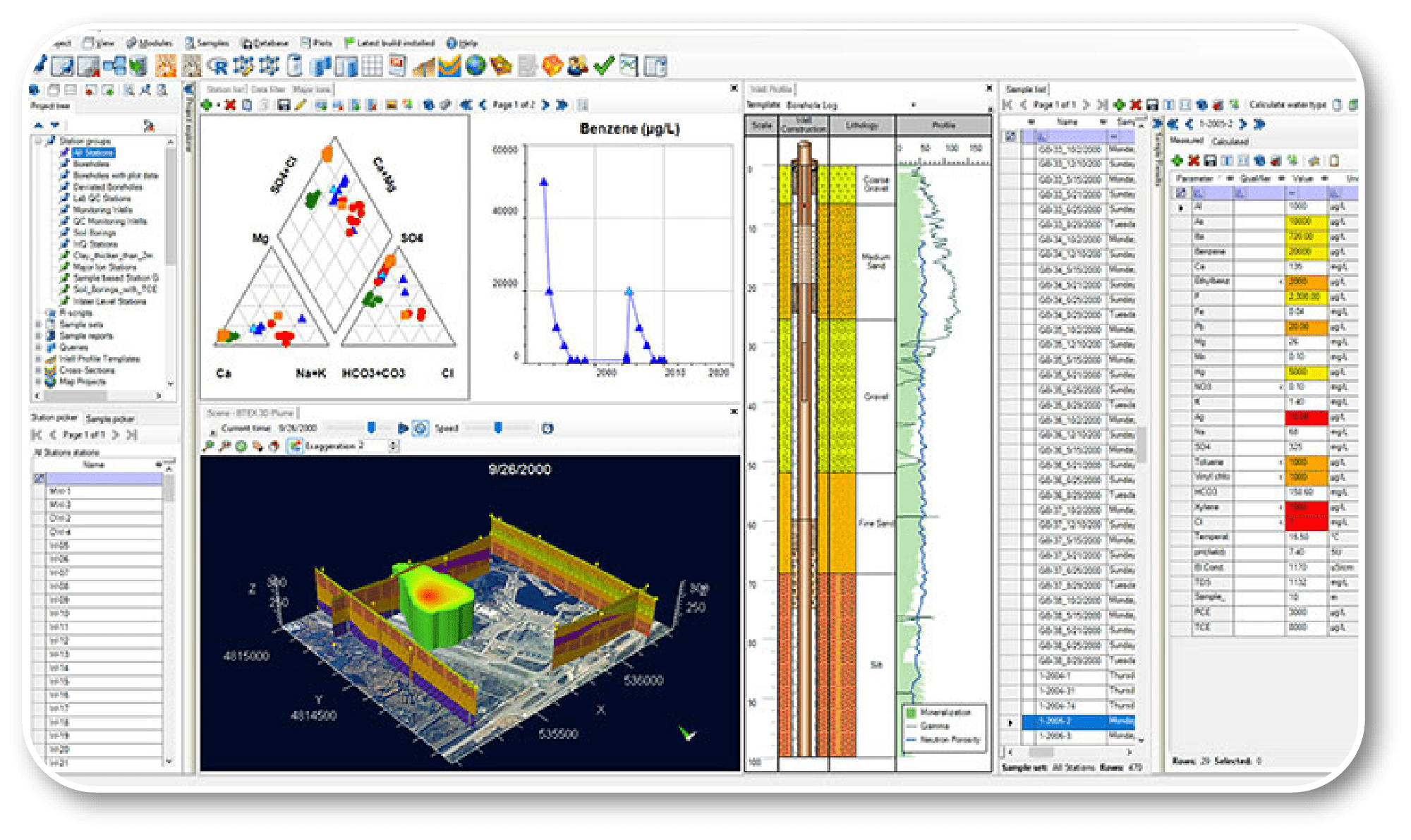
Task: Switch to the Calculated tab
Action: click(1230, 141)
